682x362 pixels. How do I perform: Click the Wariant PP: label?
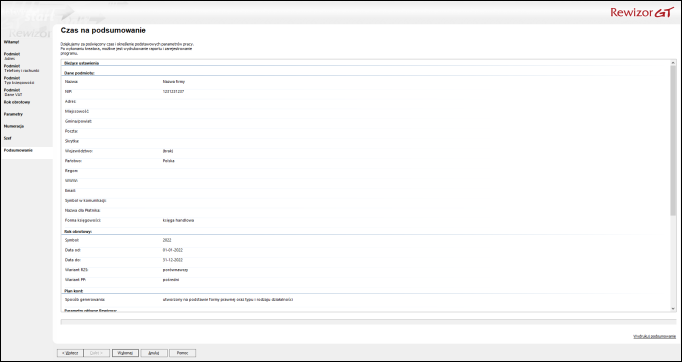point(76,280)
